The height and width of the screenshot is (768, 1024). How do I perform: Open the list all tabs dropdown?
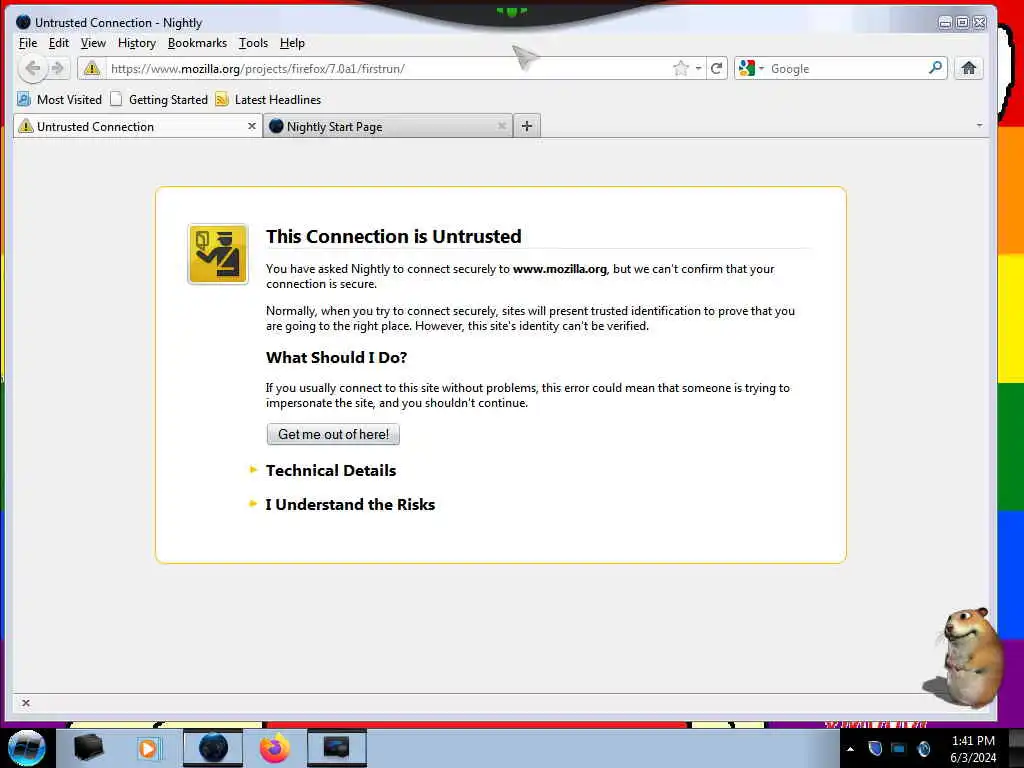[x=979, y=125]
